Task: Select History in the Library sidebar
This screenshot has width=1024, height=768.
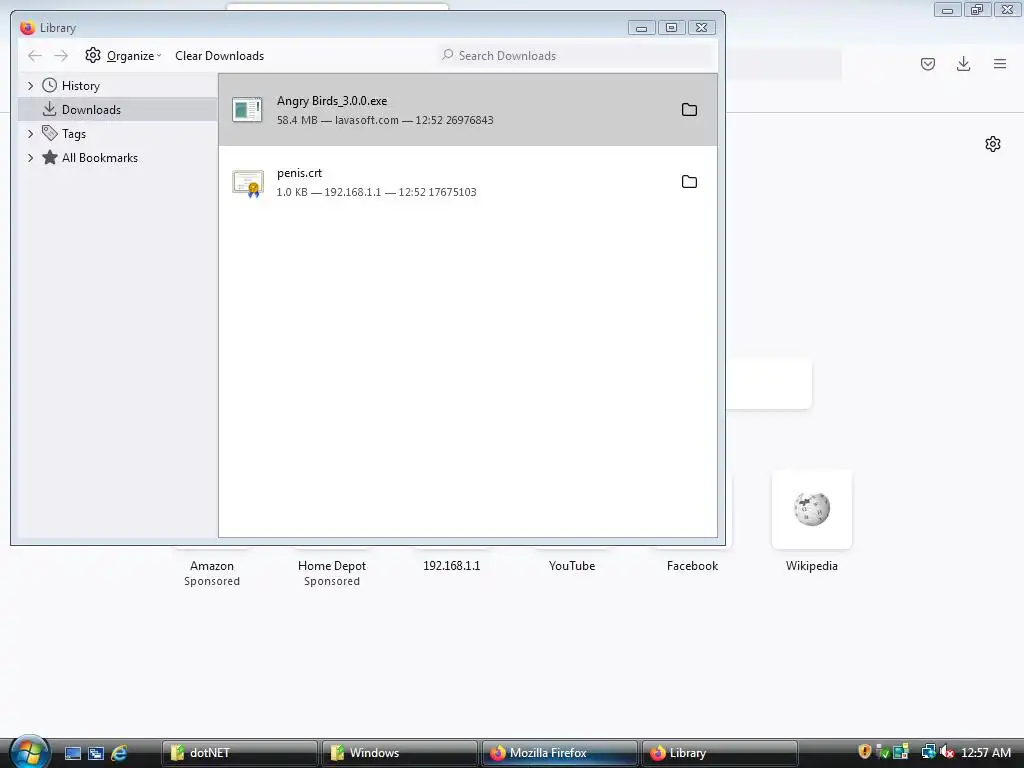Action: point(80,86)
